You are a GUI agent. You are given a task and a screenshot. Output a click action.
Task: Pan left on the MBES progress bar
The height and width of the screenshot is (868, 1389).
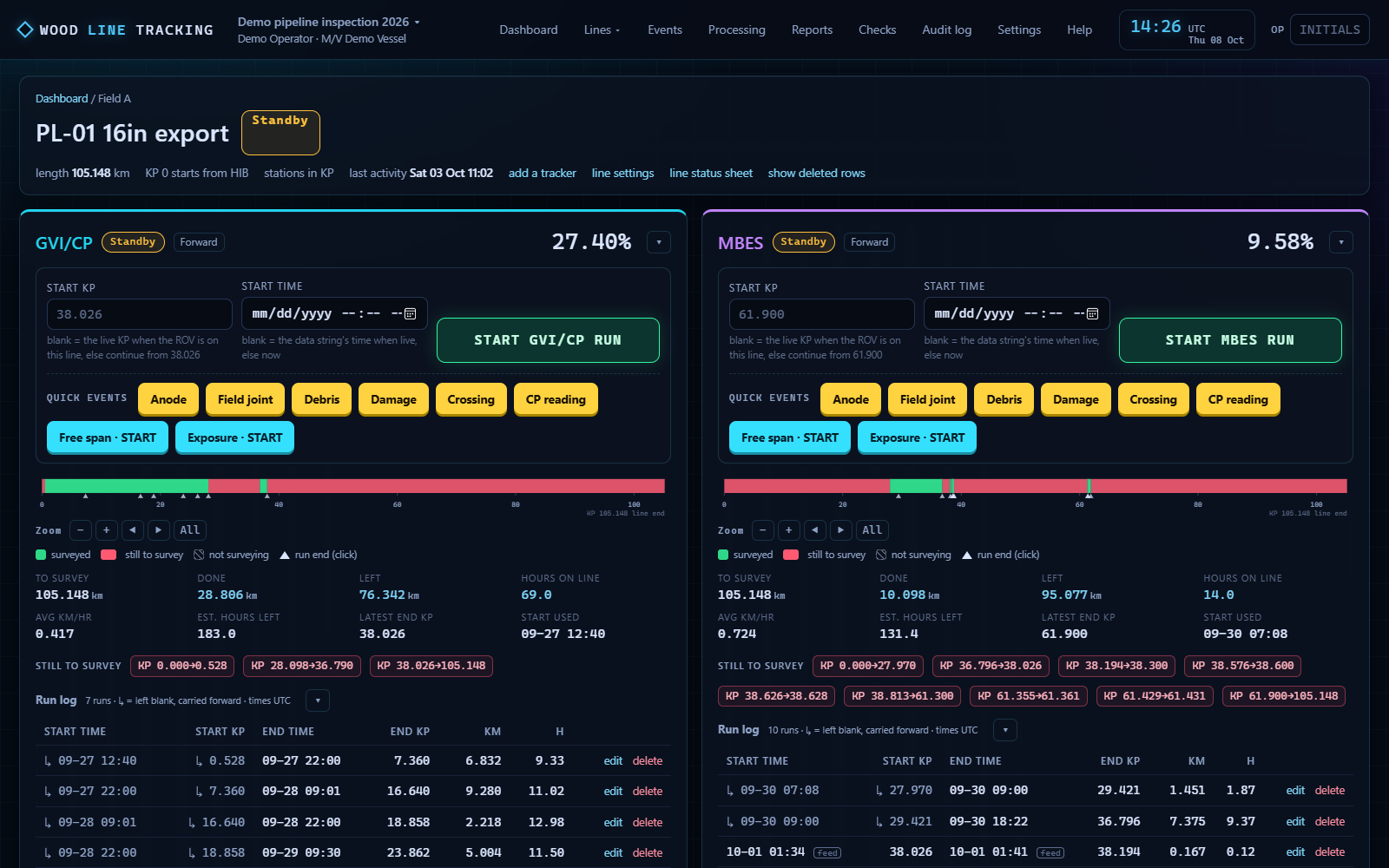pyautogui.click(x=814, y=529)
